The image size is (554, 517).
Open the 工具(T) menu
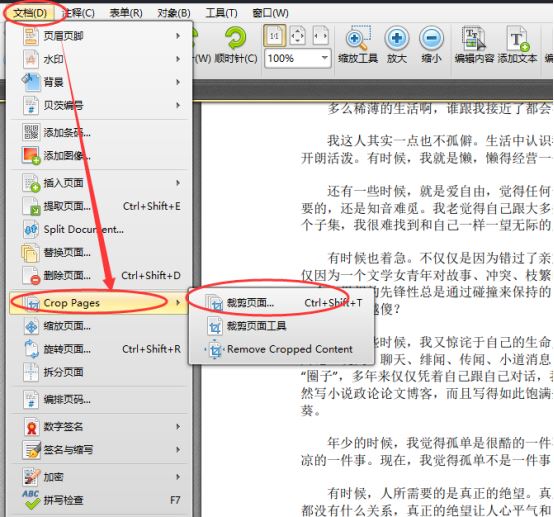[x=222, y=13]
